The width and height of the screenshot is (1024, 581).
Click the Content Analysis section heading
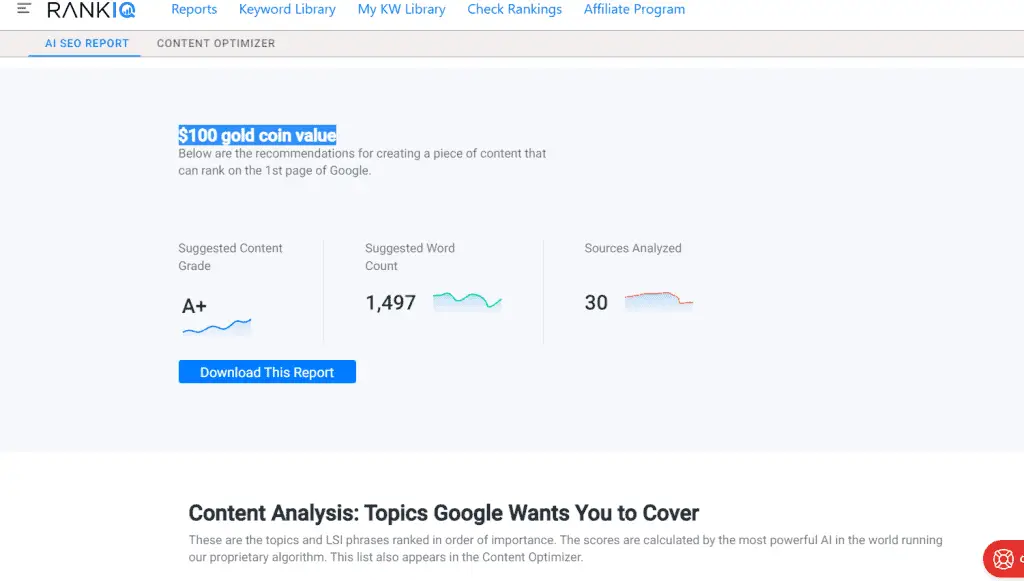[x=444, y=513]
